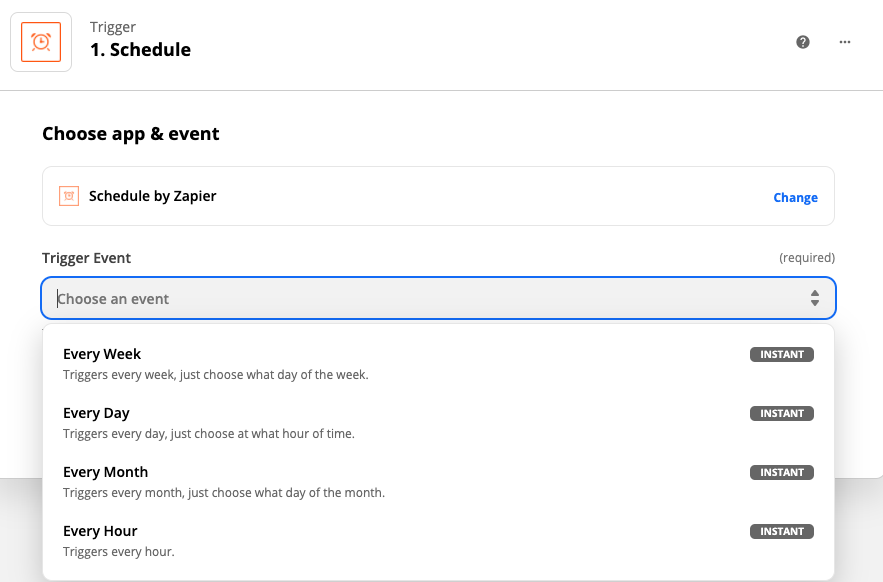Select the Every Day option
Viewport: 883px width, 582px height.
tap(96, 413)
